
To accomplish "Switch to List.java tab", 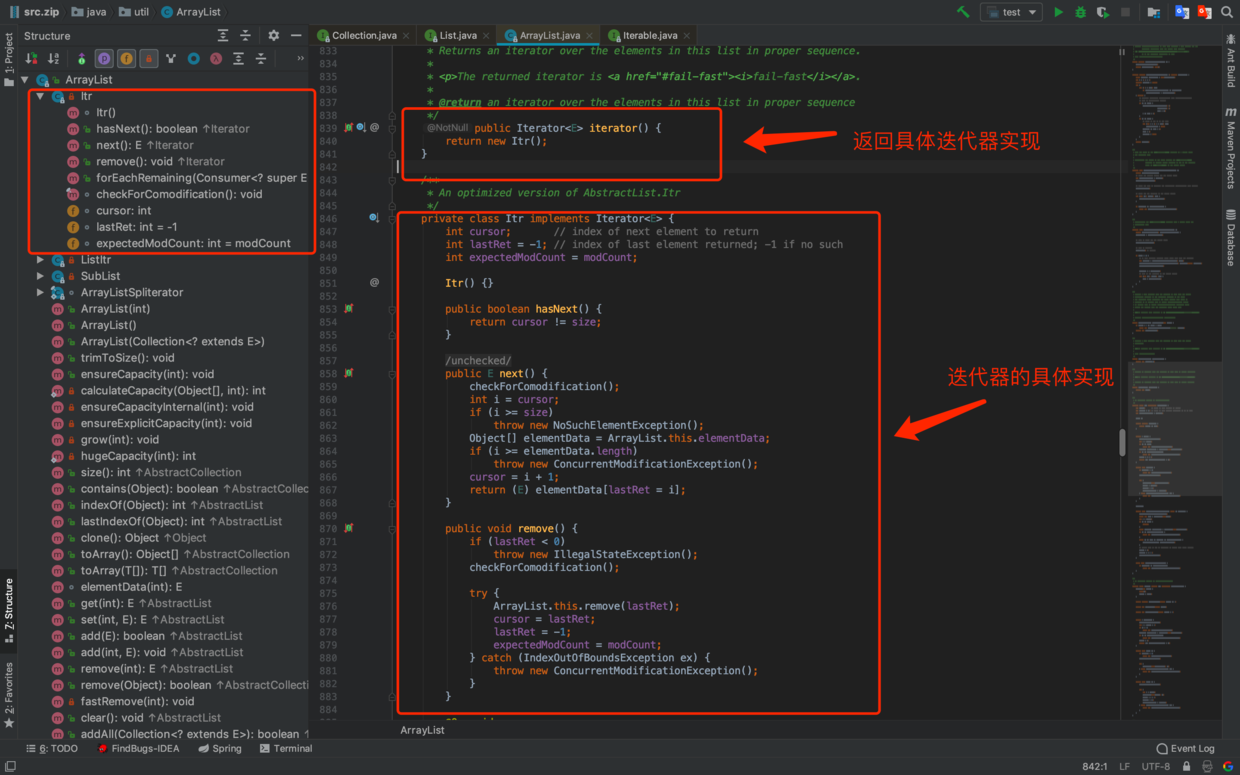I will coord(458,35).
